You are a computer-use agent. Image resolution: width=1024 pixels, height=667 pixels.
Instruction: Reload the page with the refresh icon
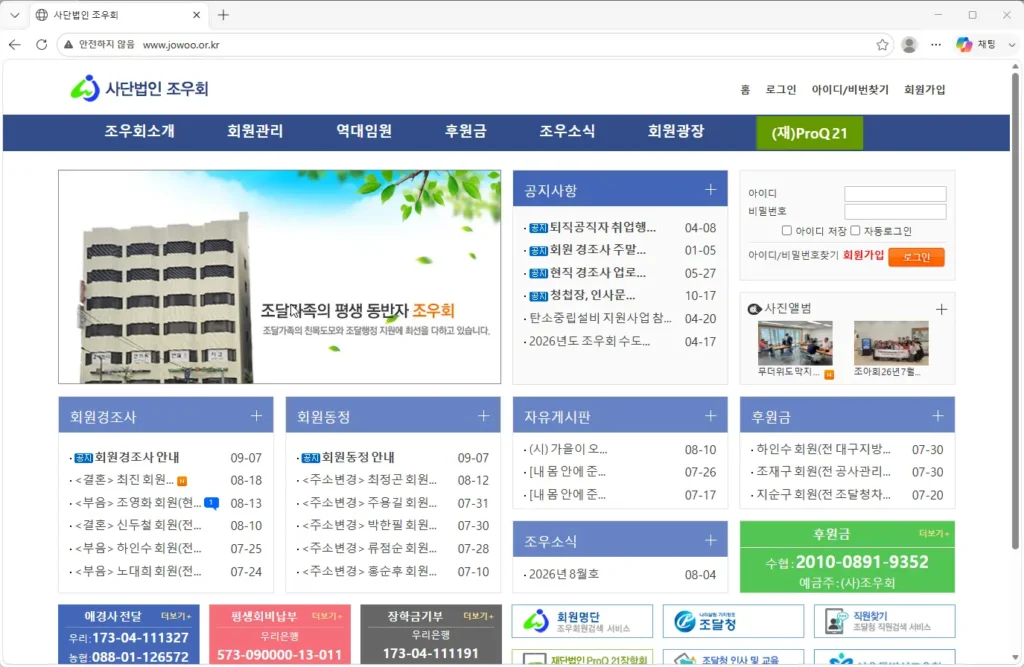(41, 44)
